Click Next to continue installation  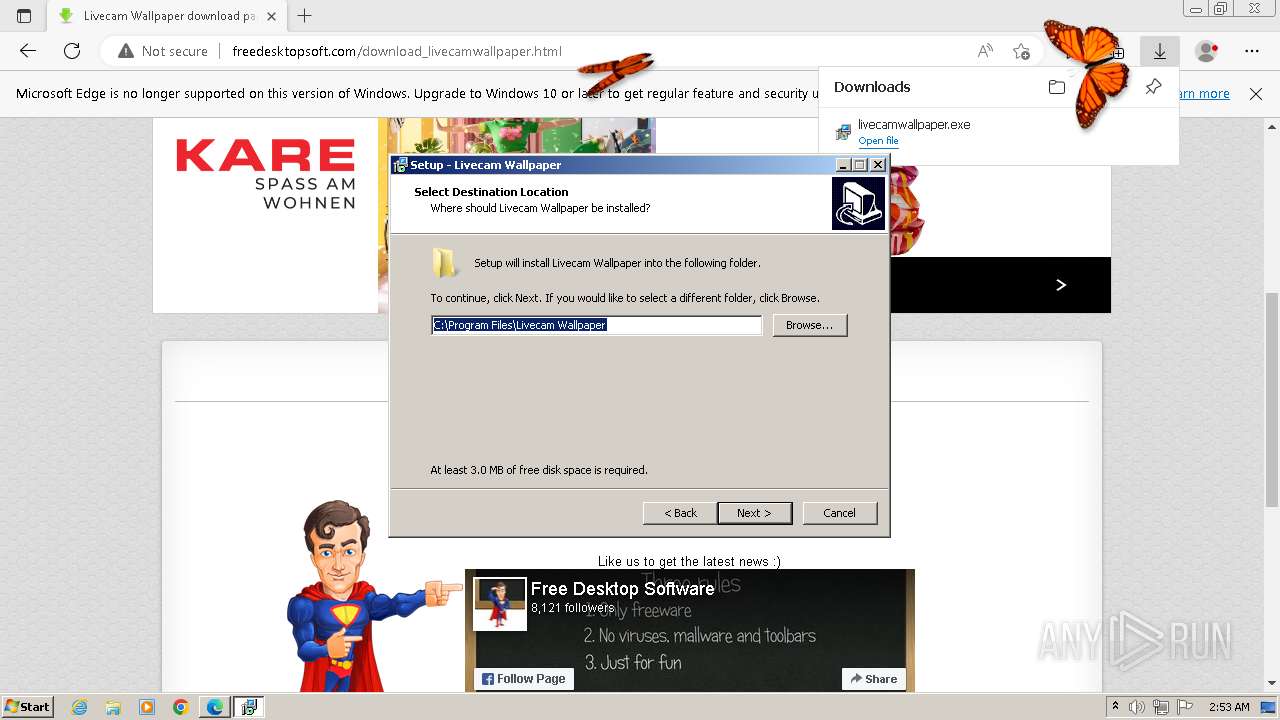pyautogui.click(x=755, y=513)
